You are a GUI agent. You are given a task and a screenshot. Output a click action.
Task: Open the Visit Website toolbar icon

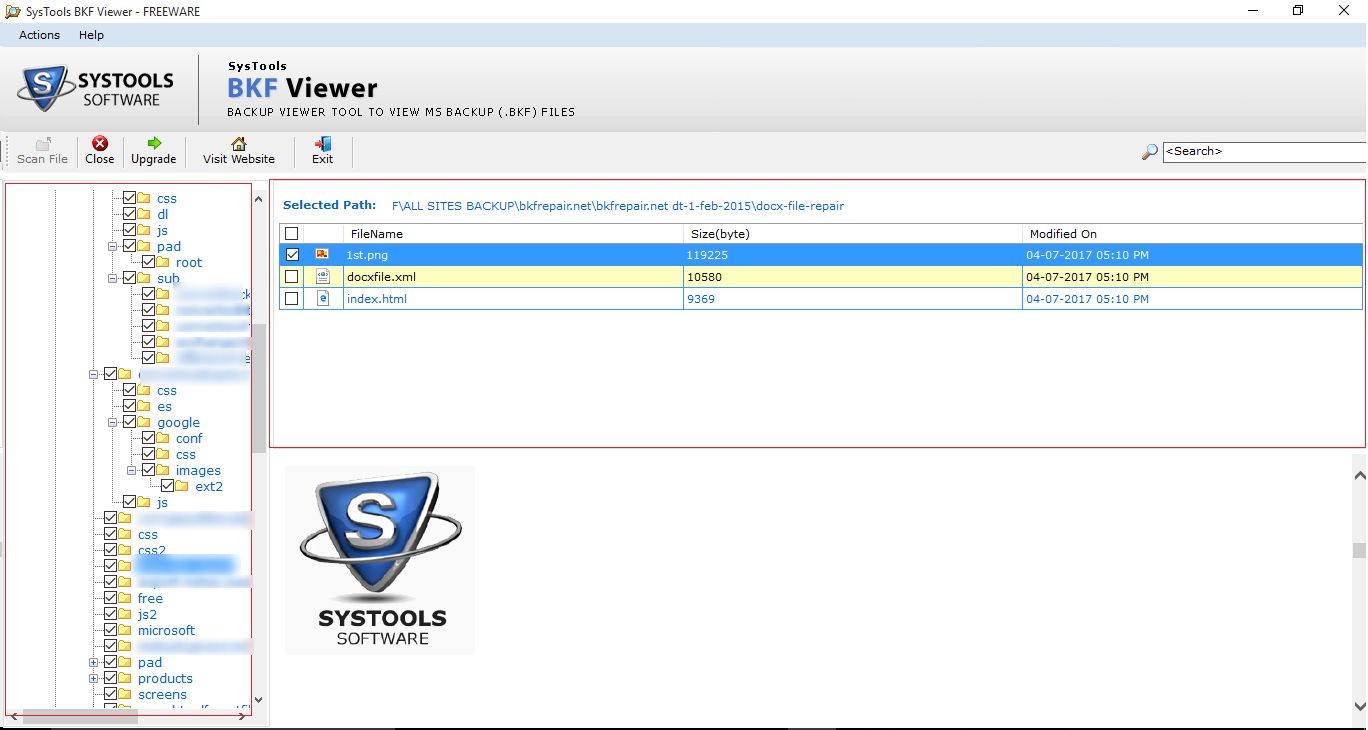237,150
